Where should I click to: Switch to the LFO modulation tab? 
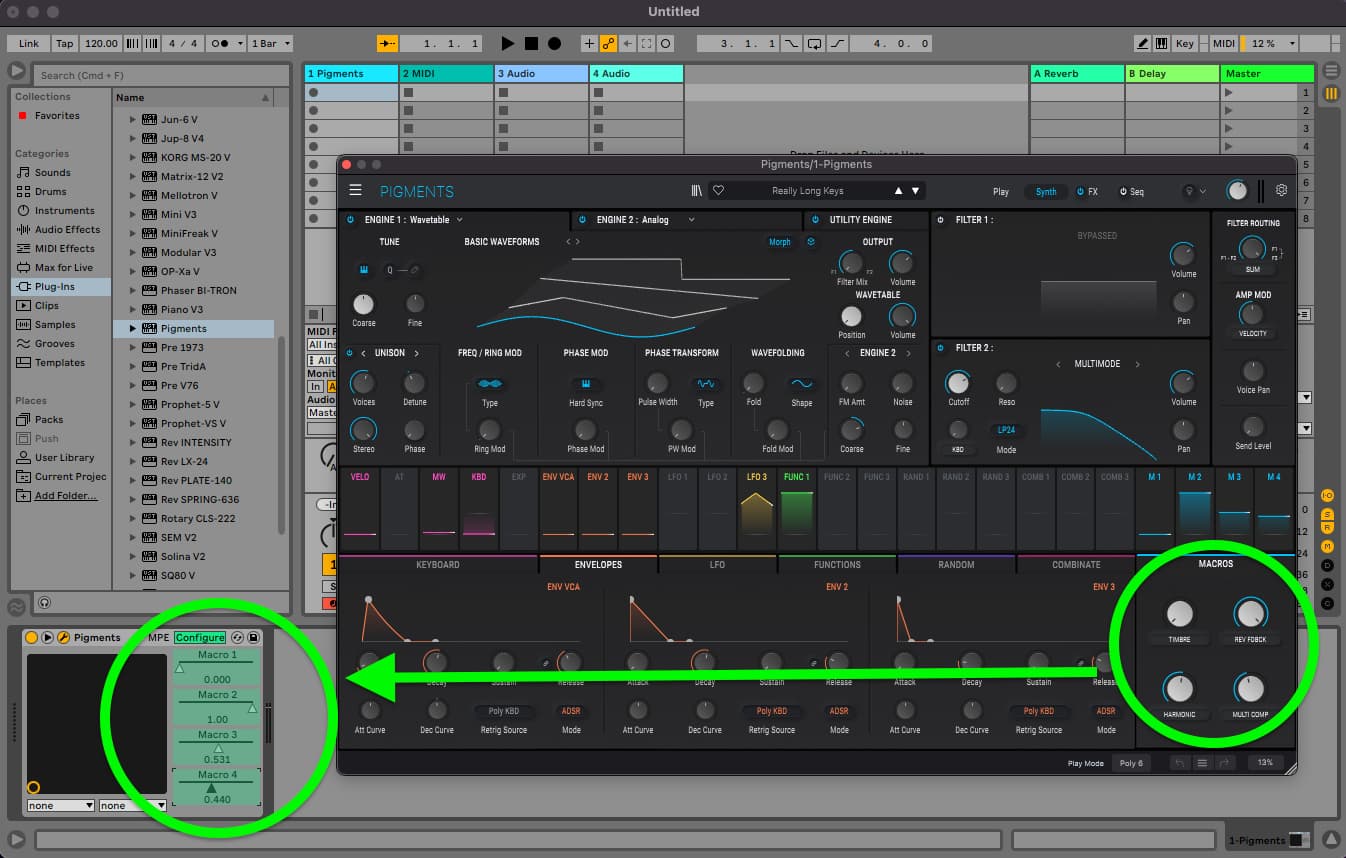(717, 565)
